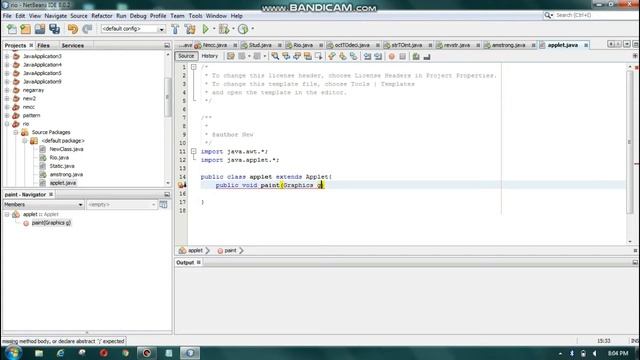The height and width of the screenshot is (360, 640).
Task: Open the default config dropdown
Action: tap(161, 29)
